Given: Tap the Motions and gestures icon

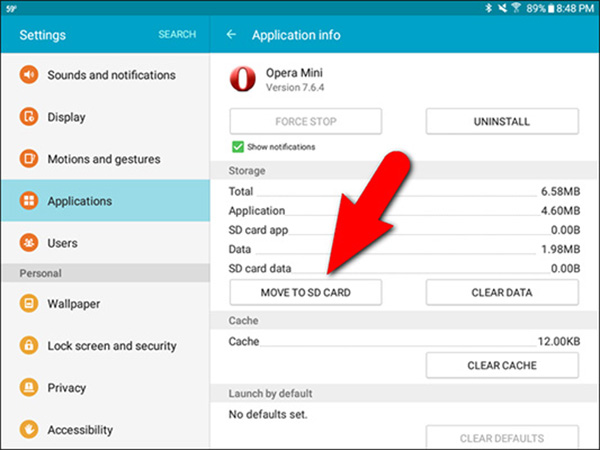Looking at the screenshot, I should pos(29,158).
